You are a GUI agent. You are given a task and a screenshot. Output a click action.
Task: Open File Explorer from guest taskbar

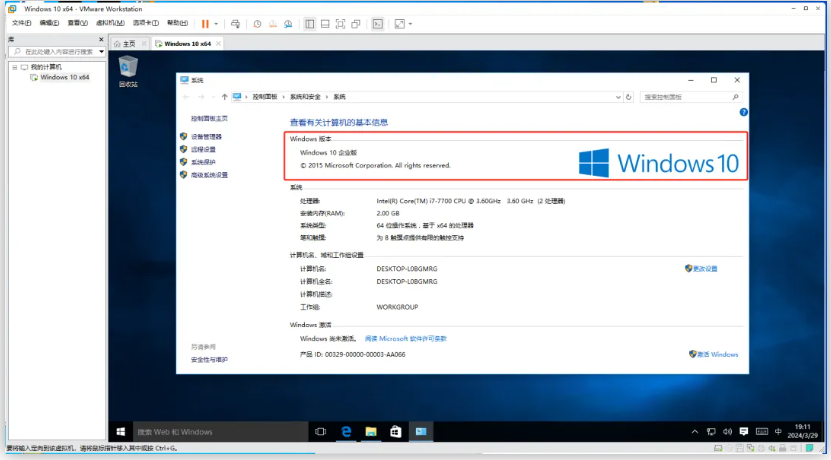click(x=371, y=431)
